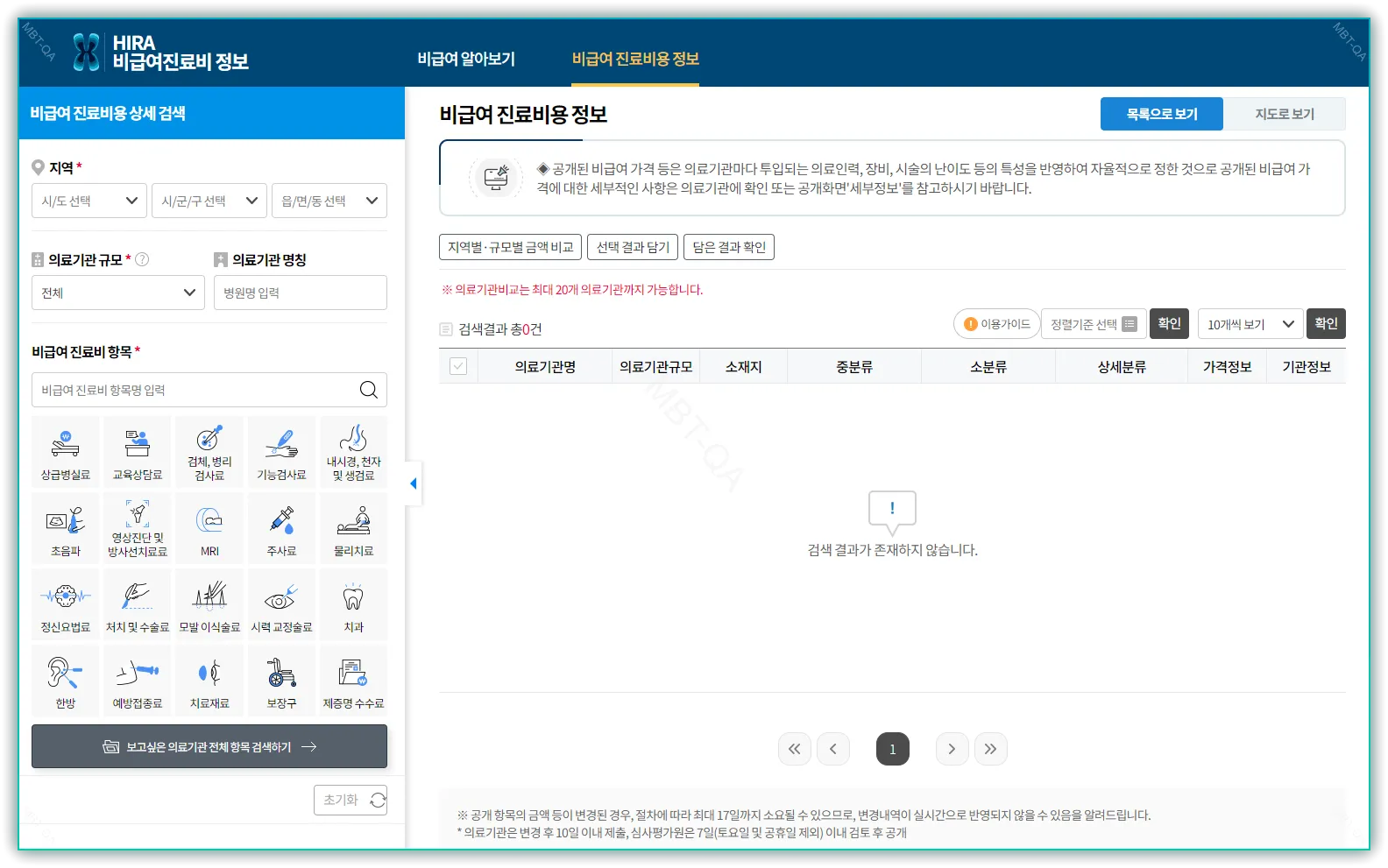Open the 읍/면/동 선택 dropdown
This screenshot has height=868, width=1388.
[x=329, y=201]
